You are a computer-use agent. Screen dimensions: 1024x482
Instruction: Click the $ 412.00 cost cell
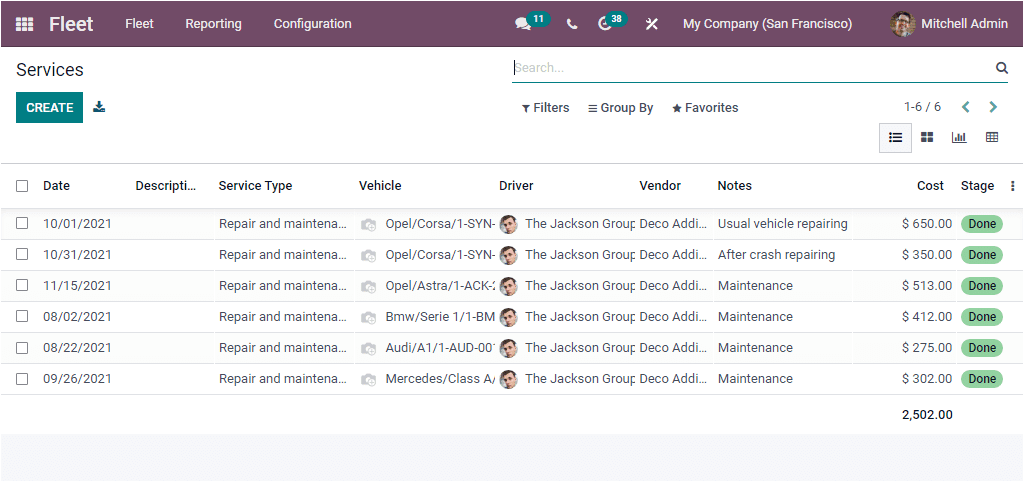click(x=927, y=317)
